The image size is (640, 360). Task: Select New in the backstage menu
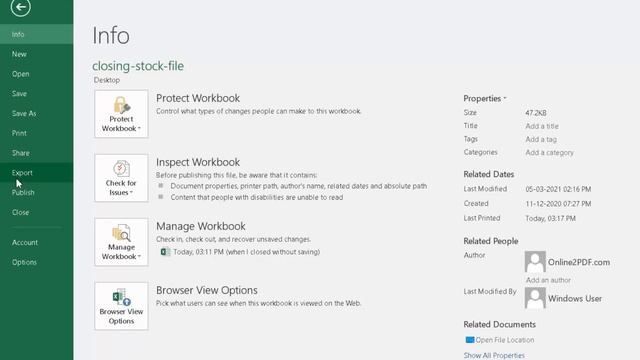pyautogui.click(x=37, y=54)
